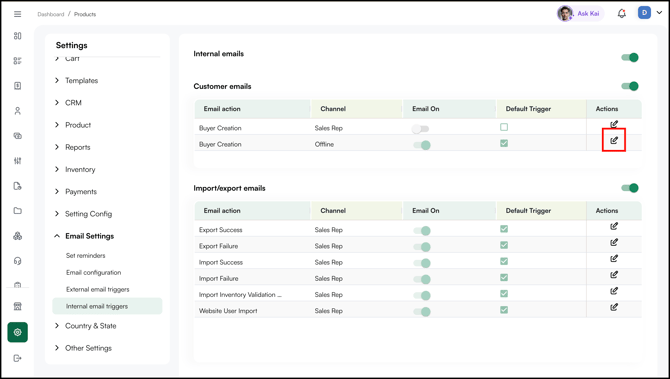Expand the Reports settings section
Screen dimensions: 670x379
point(72,147)
